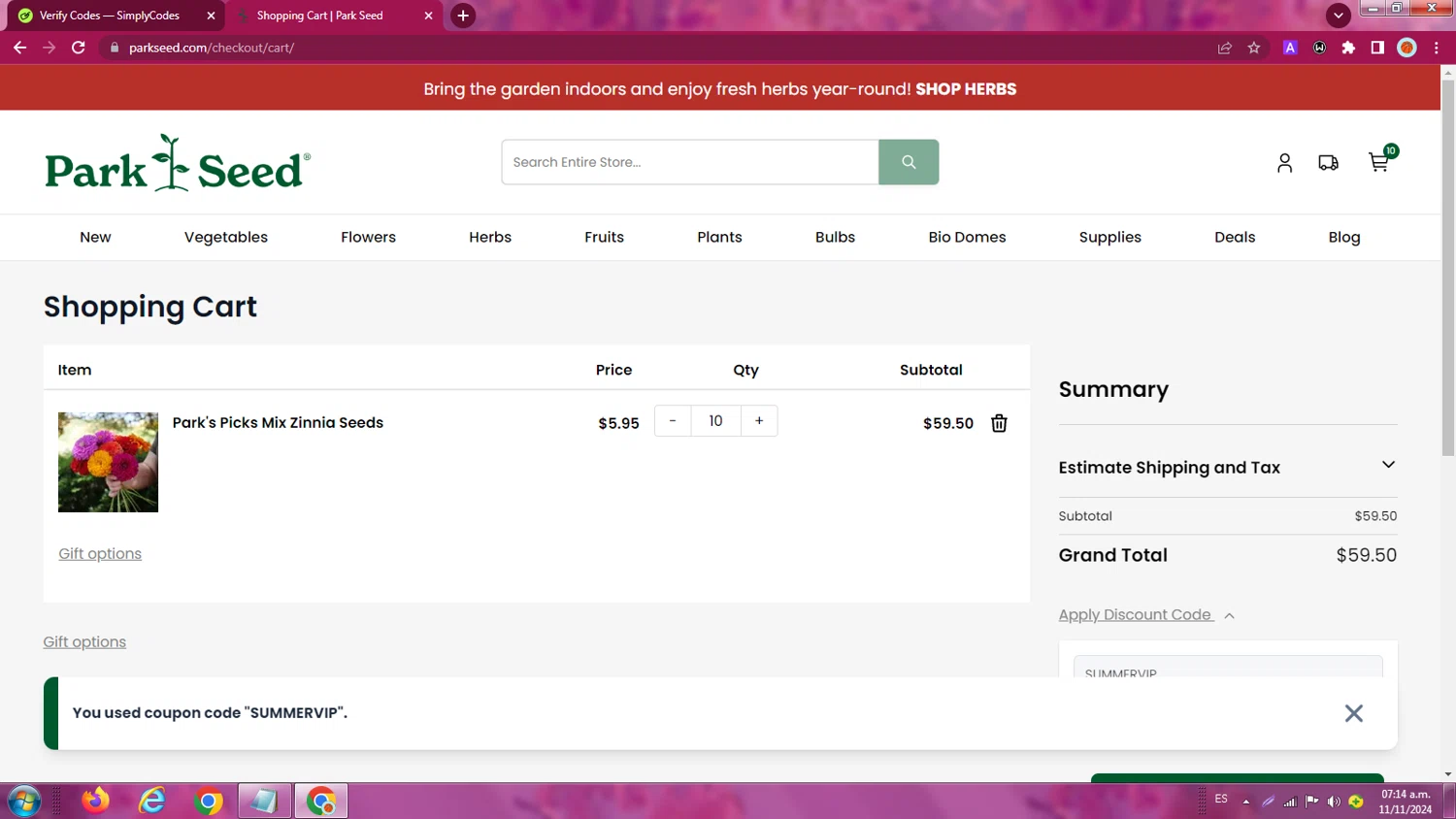The height and width of the screenshot is (819, 1456).
Task: Open the Herbs menu
Action: pyautogui.click(x=490, y=238)
